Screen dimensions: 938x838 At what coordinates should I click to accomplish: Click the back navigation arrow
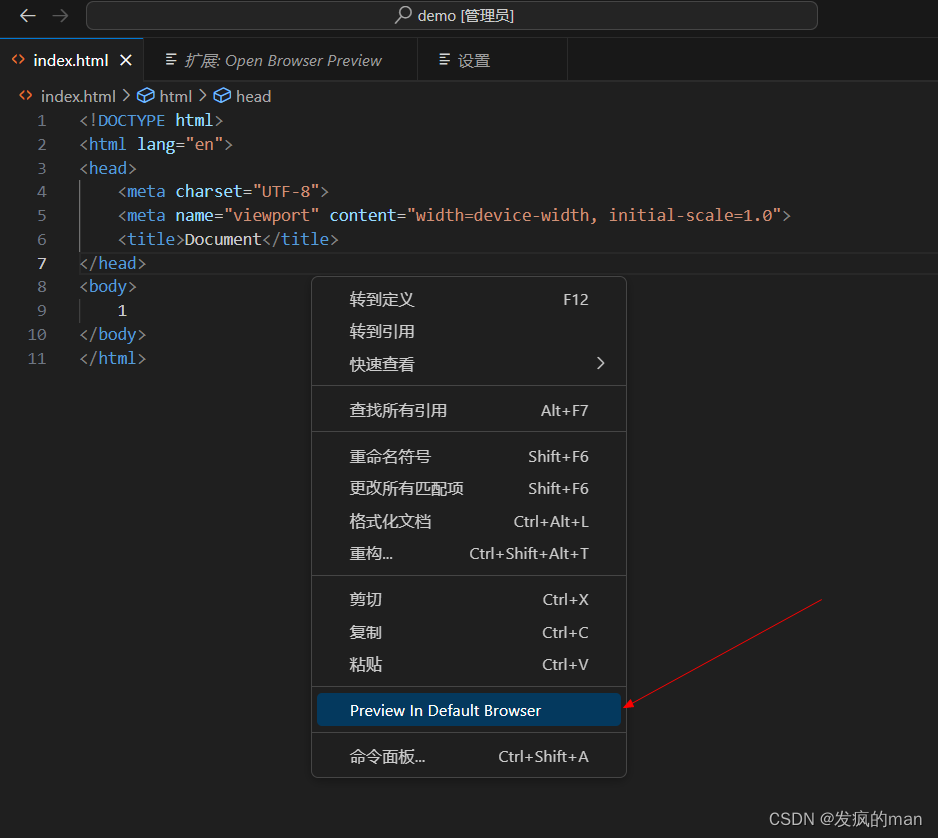coord(28,16)
